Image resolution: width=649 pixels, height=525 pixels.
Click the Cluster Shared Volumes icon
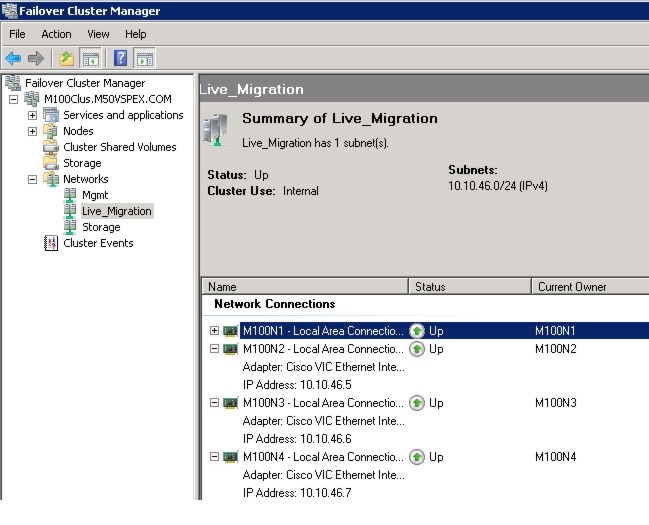click(51, 147)
